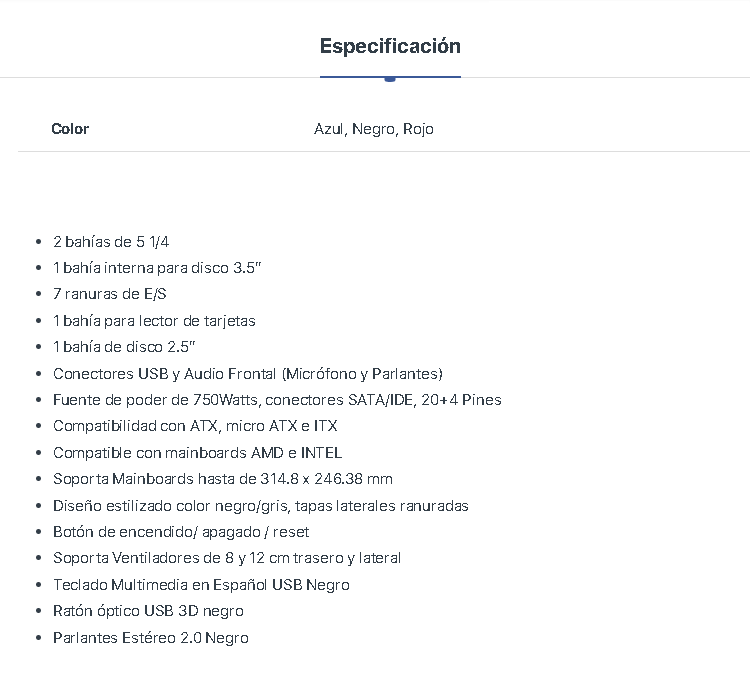Click the Teclado Multimedia USB line
The image size is (750, 688).
[201, 585]
